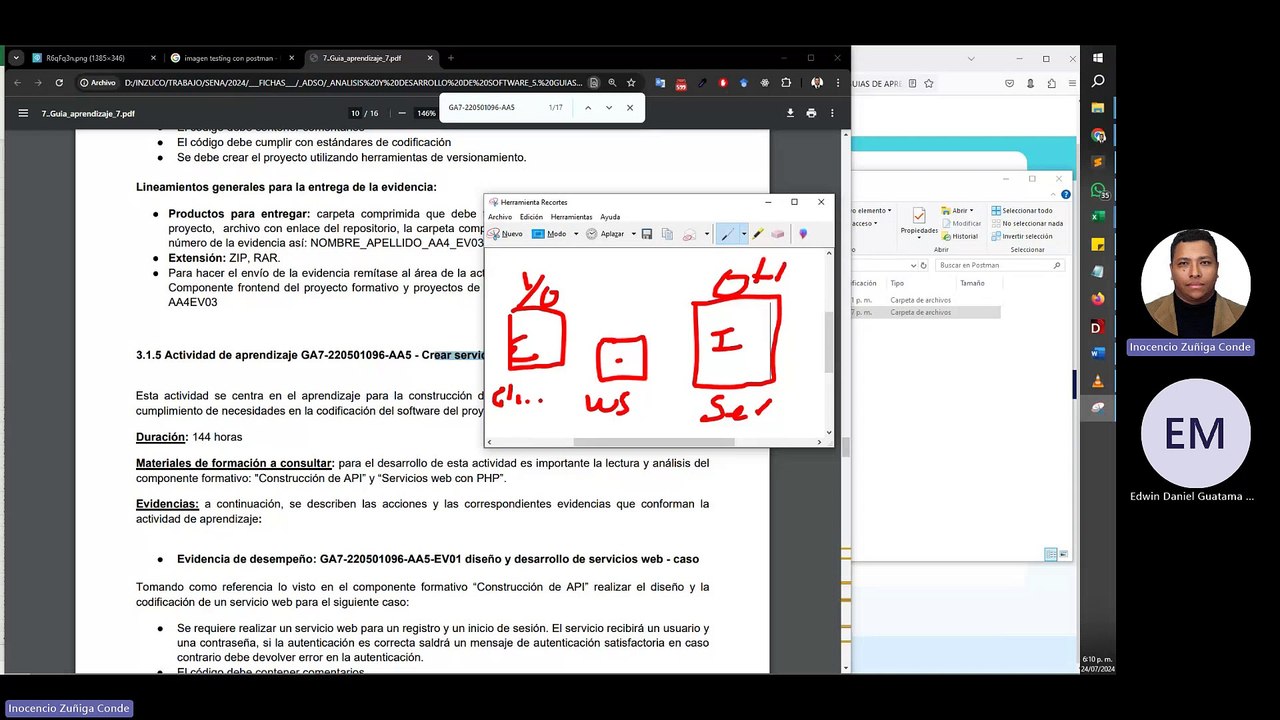Open the Herramientas menu in Recortes

pyautogui.click(x=571, y=217)
